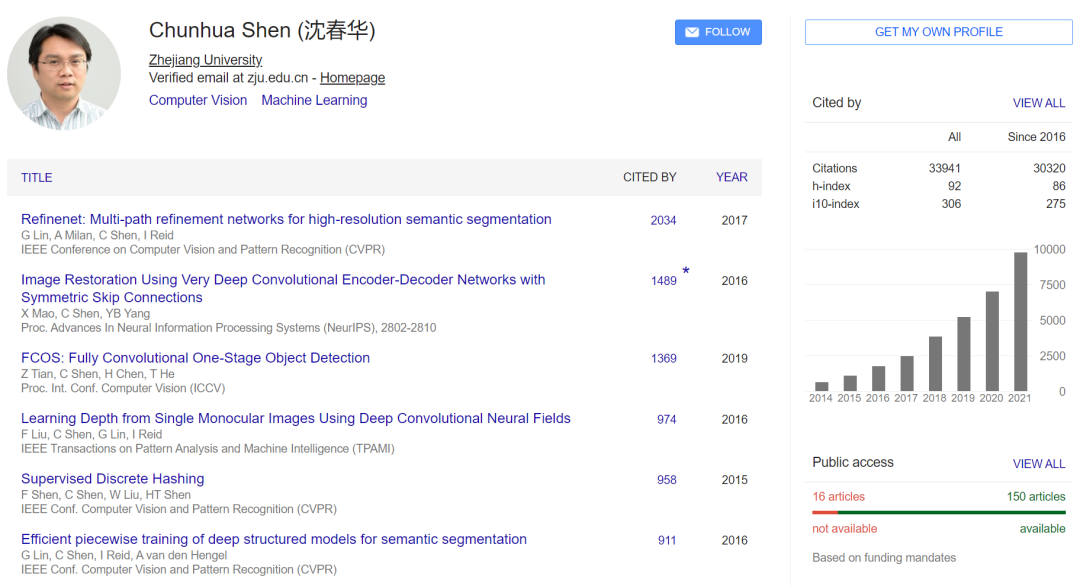The image size is (1080, 586).
Task: Open View All link in Public access section
Action: 1038,464
